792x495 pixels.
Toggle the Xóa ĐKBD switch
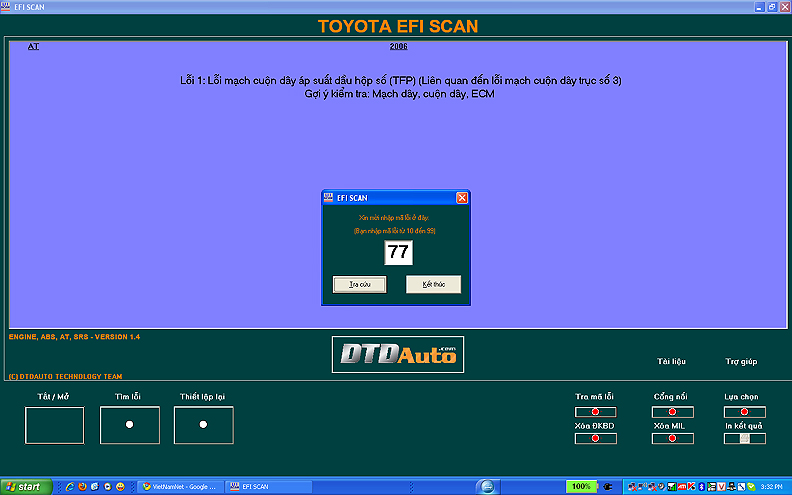click(596, 438)
